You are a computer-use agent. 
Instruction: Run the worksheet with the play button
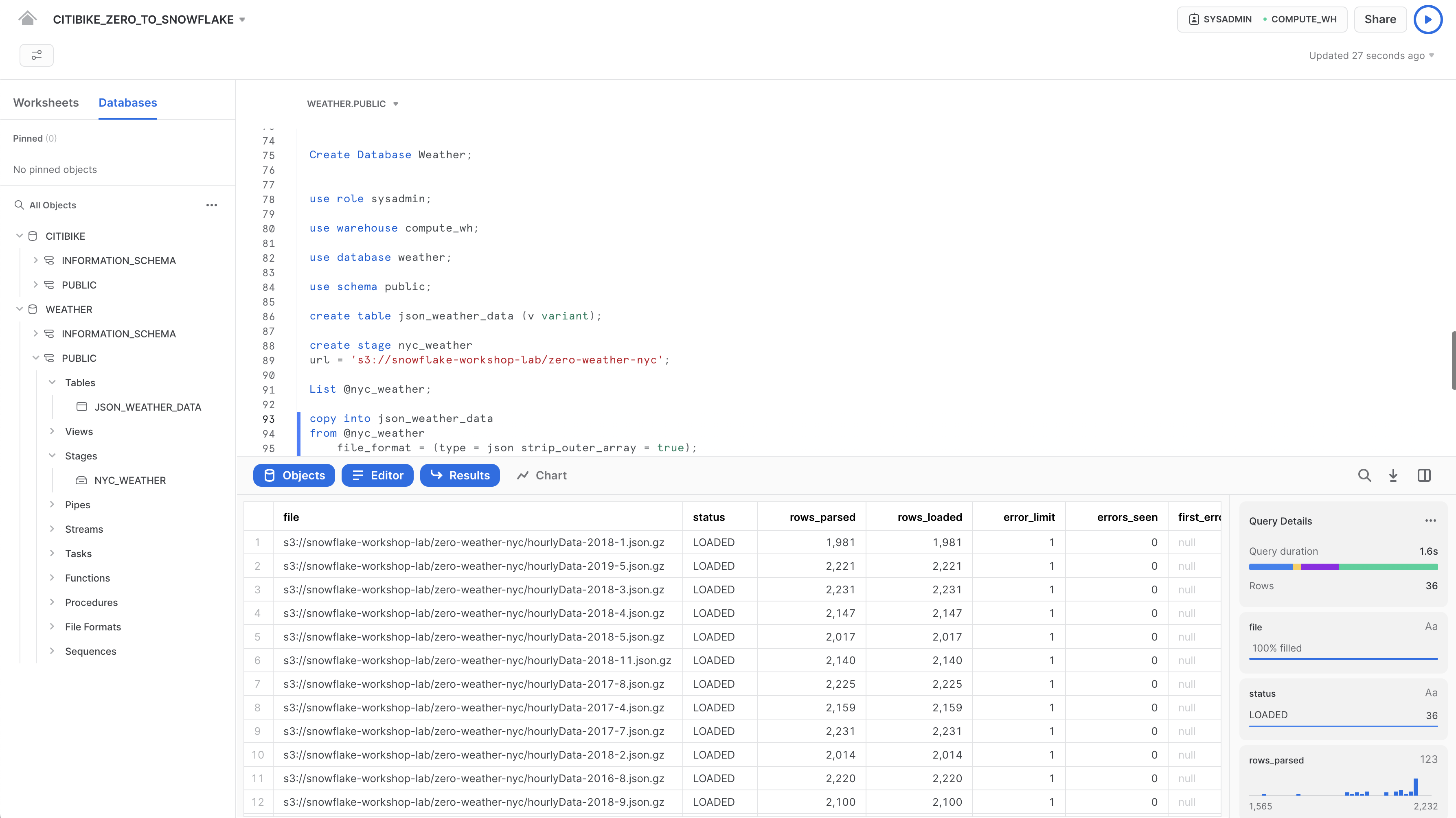1428,19
